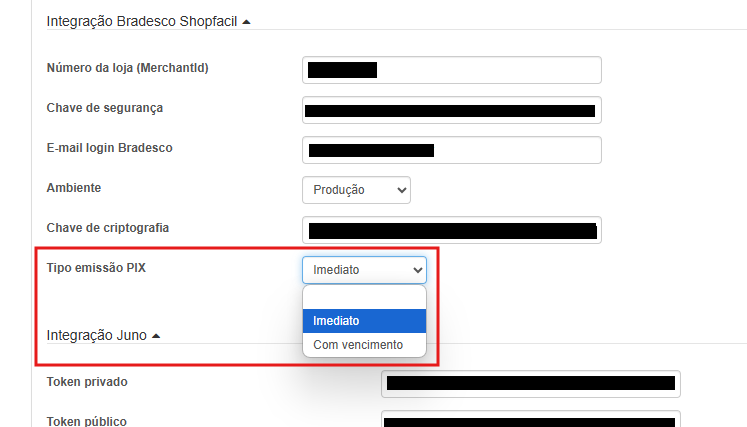Collapse the Integração Juno section arrow
Viewport: 747px width, 427px height.
(156, 336)
